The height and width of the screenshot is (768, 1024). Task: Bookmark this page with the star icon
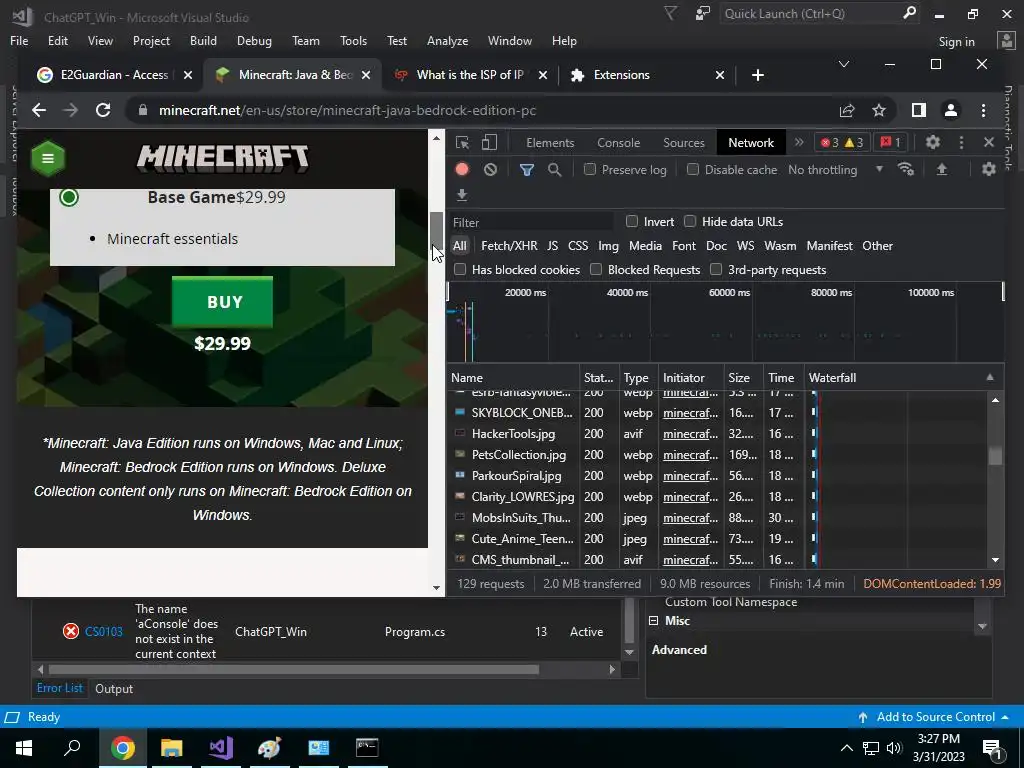tap(879, 110)
